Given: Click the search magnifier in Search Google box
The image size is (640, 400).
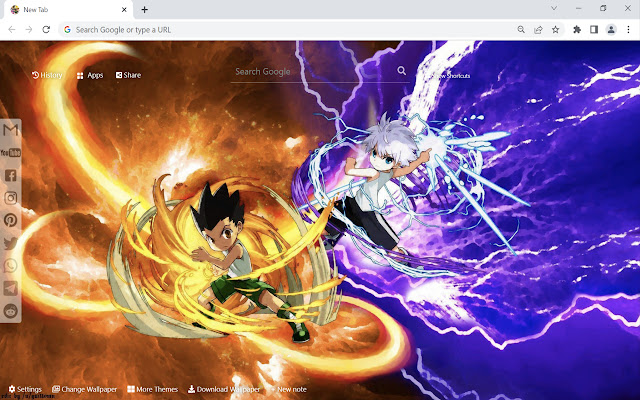Looking at the screenshot, I should [x=402, y=71].
